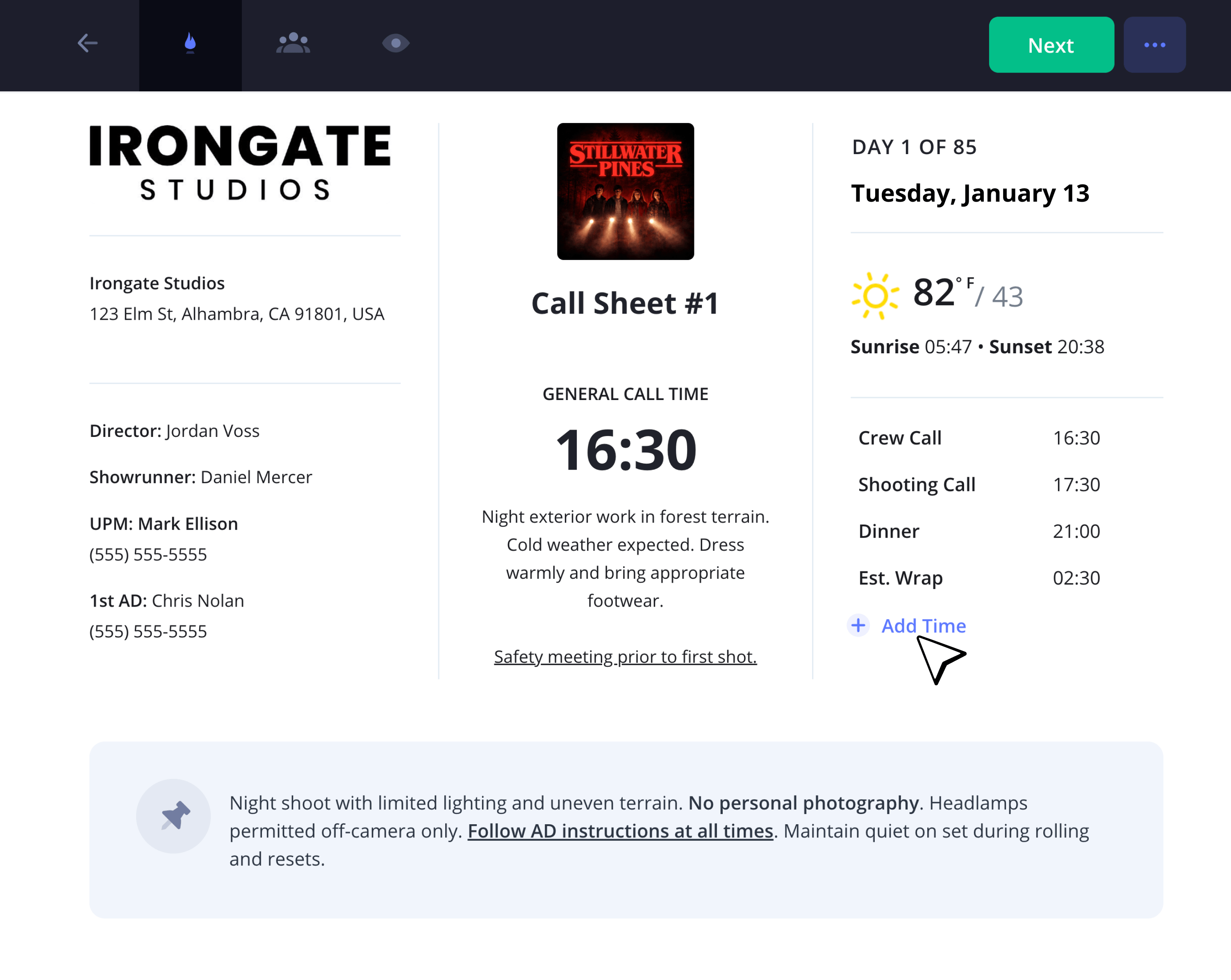This screenshot has height=980, width=1231.
Task: Open the people recipients tab
Action: click(x=293, y=43)
